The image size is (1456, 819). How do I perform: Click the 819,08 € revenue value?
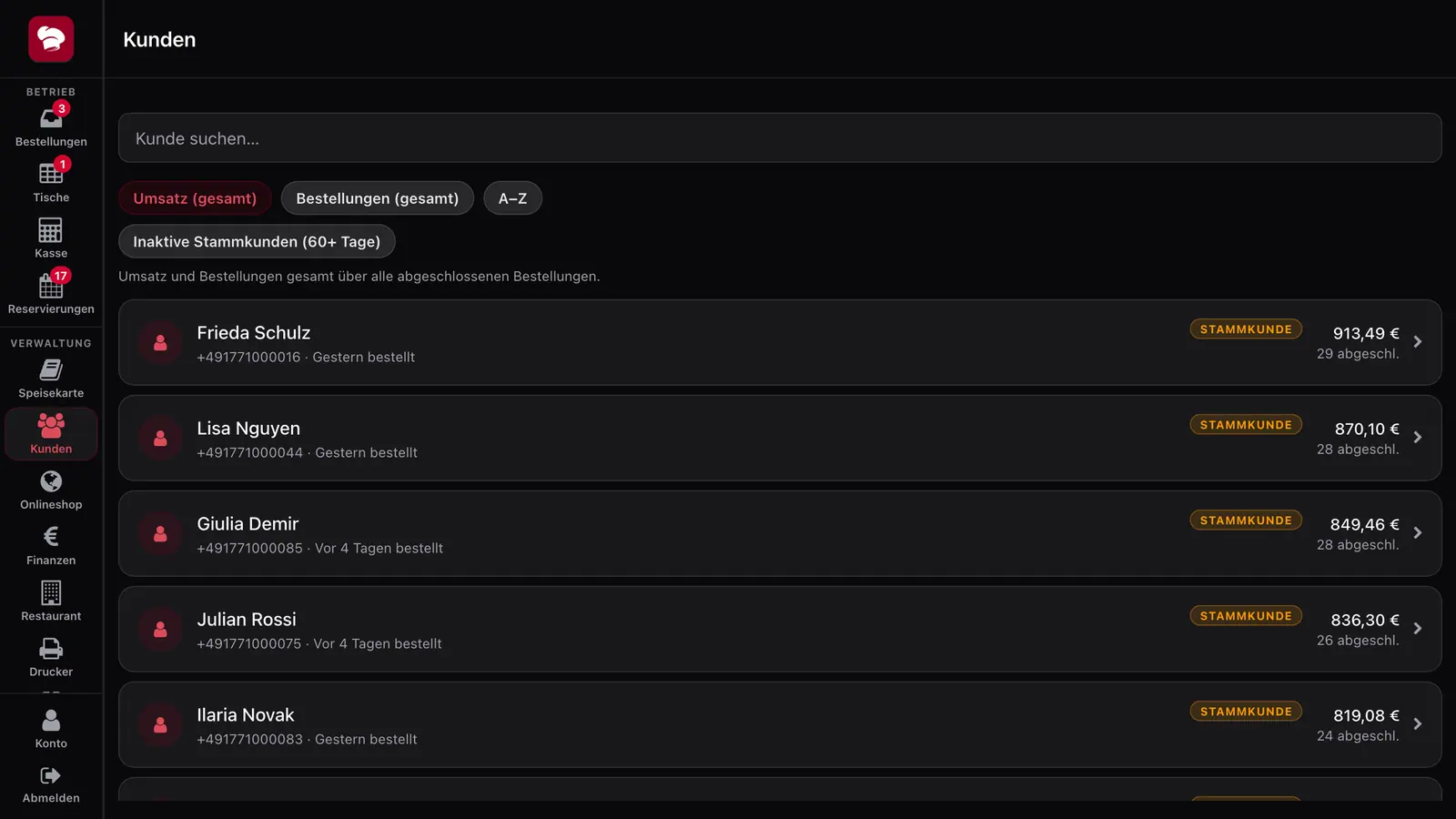tap(1366, 716)
